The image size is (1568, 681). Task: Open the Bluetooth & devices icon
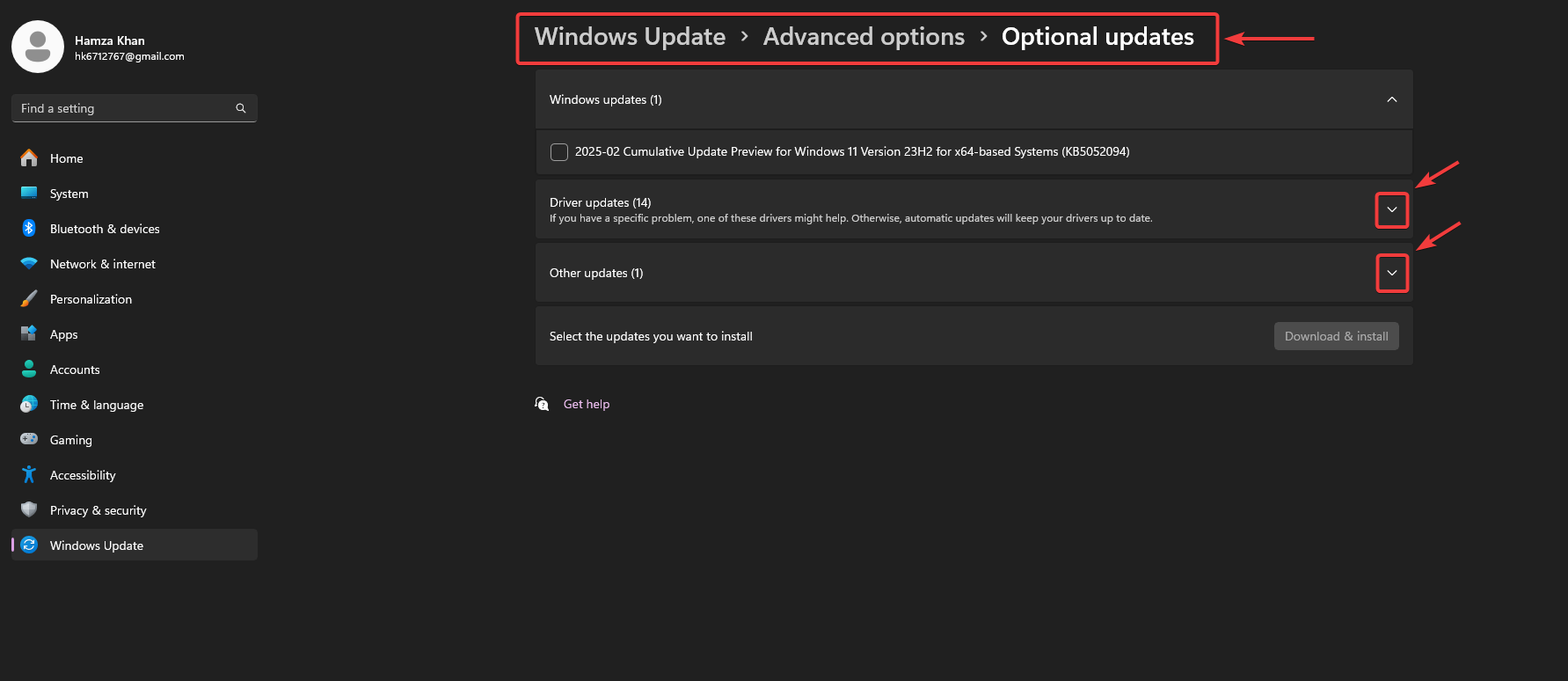click(x=29, y=229)
